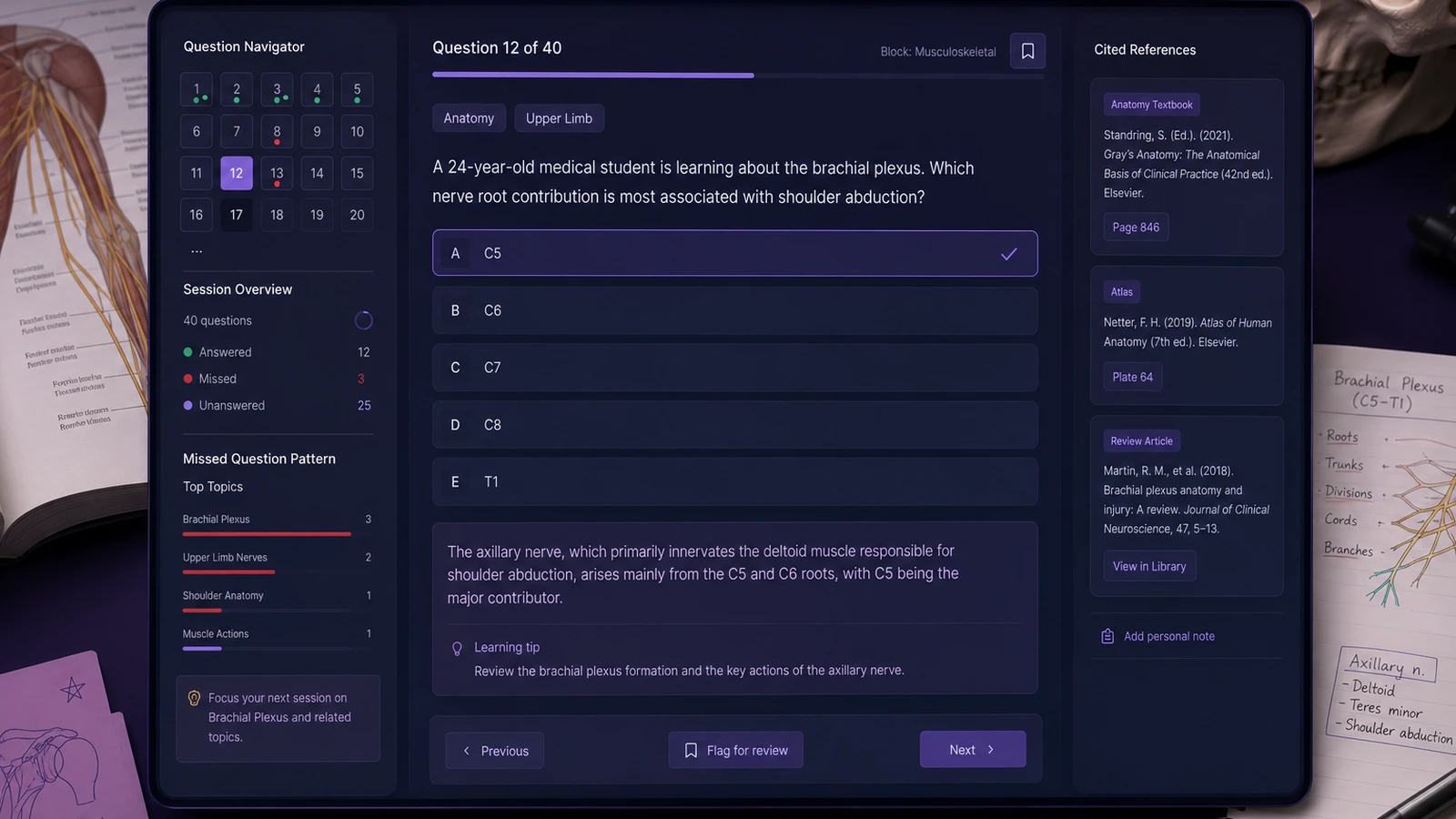Click the Block: Musculoskeletal label

pyautogui.click(x=938, y=52)
